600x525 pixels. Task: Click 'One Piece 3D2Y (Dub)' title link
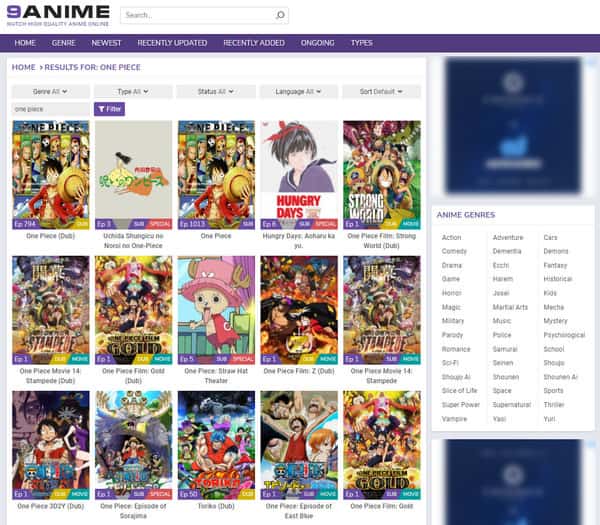(x=51, y=506)
